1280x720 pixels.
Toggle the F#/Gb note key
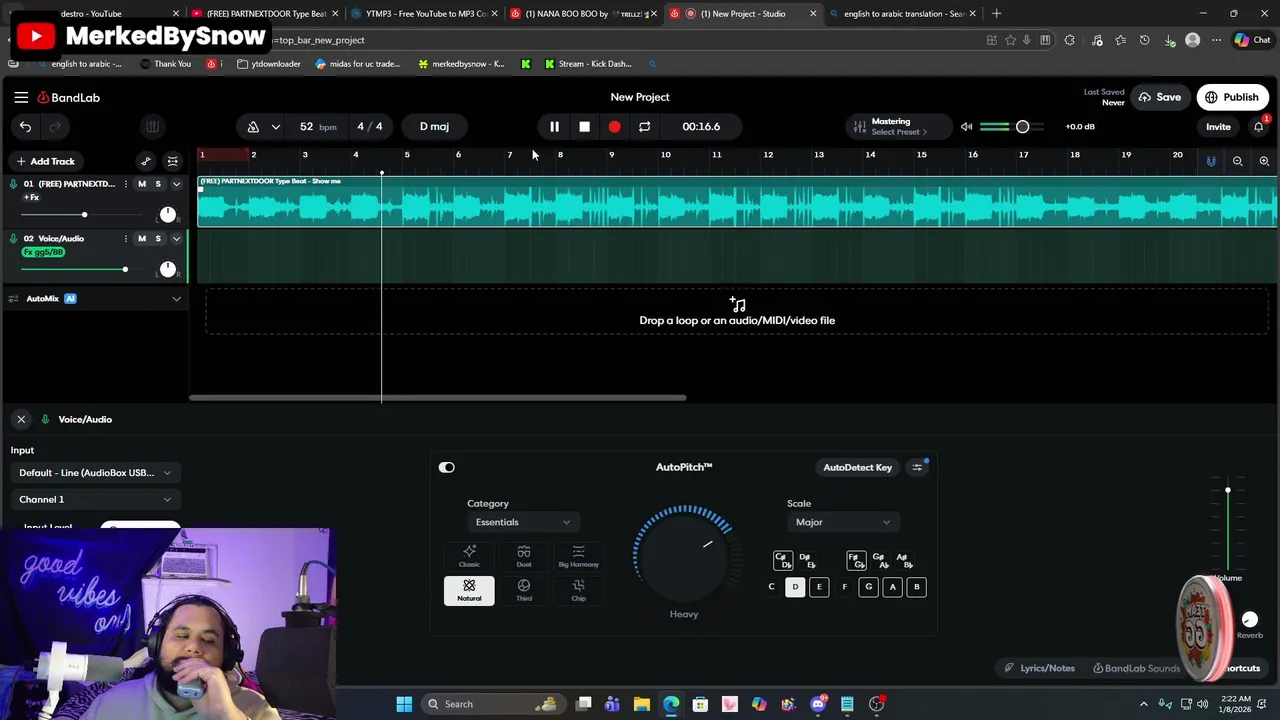coord(856,560)
